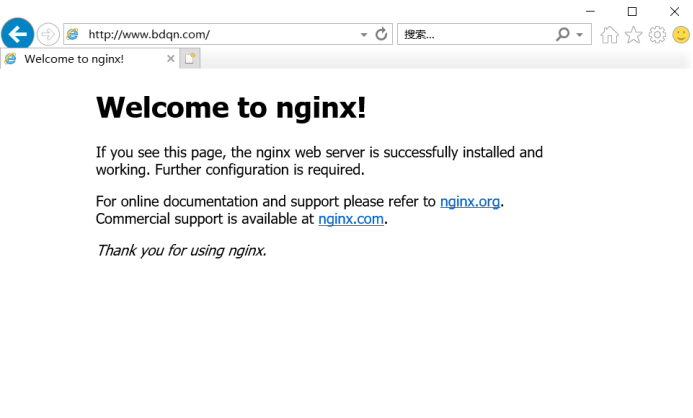This screenshot has height=418, width=693.
Task: Expand the search provider dropdown arrow
Action: [579, 34]
